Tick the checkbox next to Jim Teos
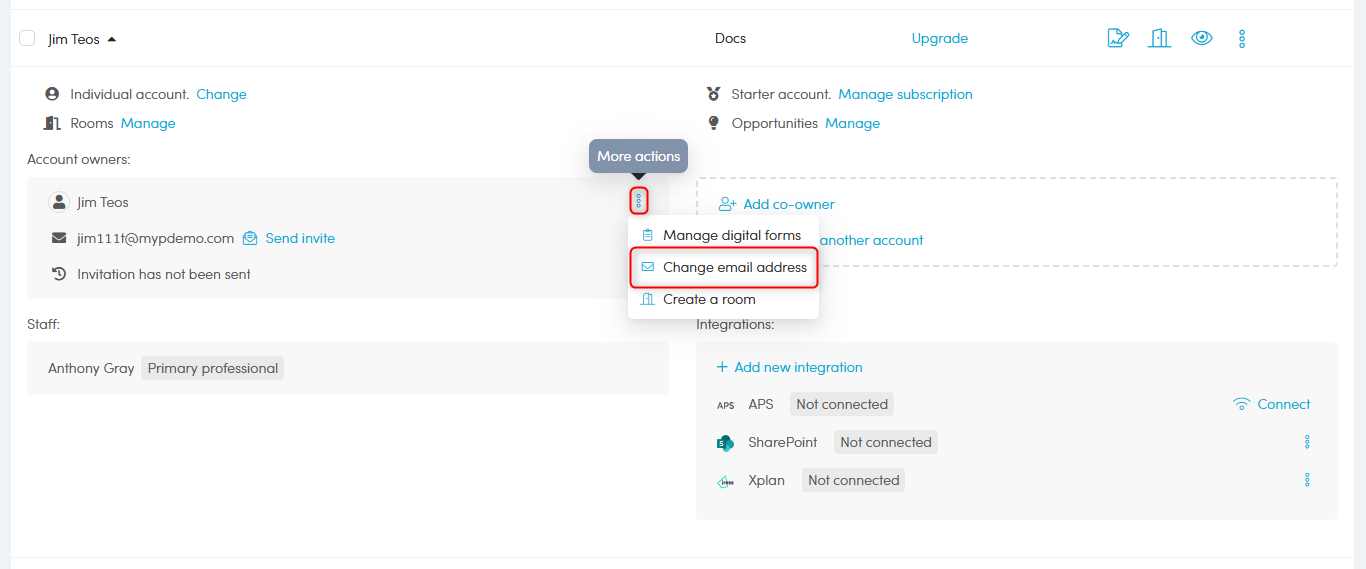Image resolution: width=1366 pixels, height=569 pixels. (x=27, y=39)
